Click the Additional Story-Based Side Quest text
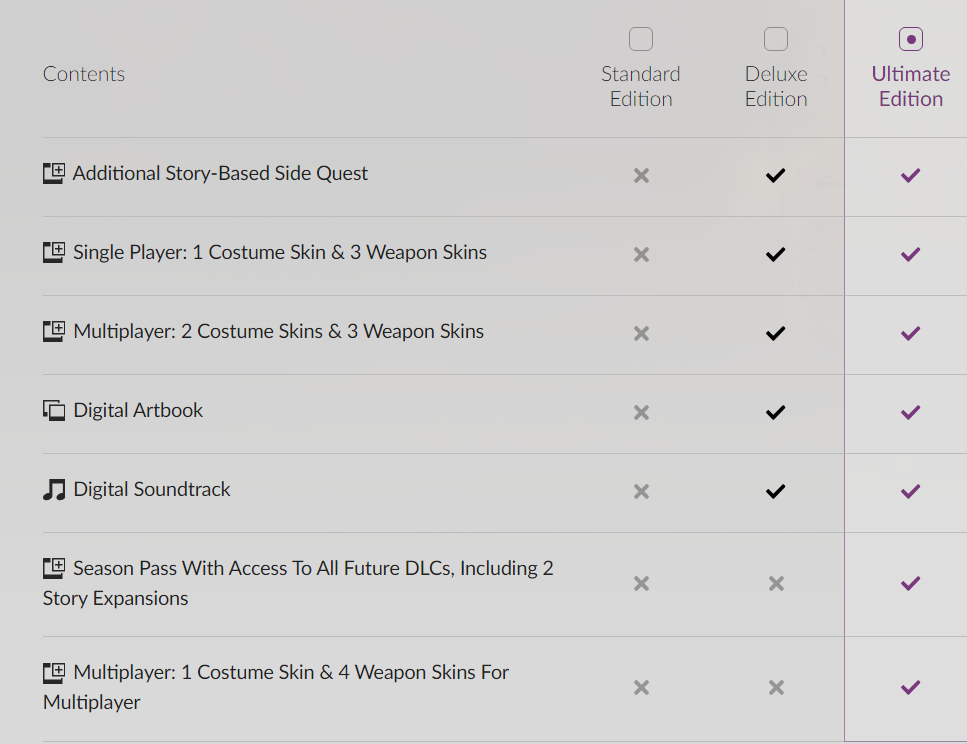967x744 pixels. 220,173
